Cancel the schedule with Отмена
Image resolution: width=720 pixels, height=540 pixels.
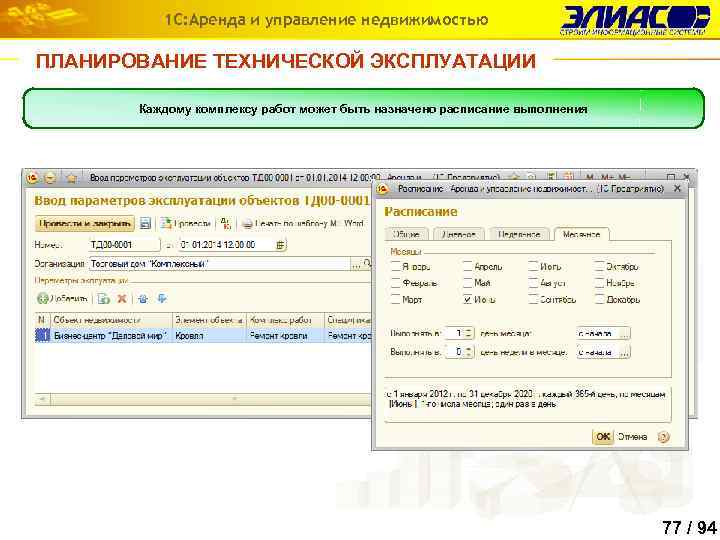pos(632,437)
